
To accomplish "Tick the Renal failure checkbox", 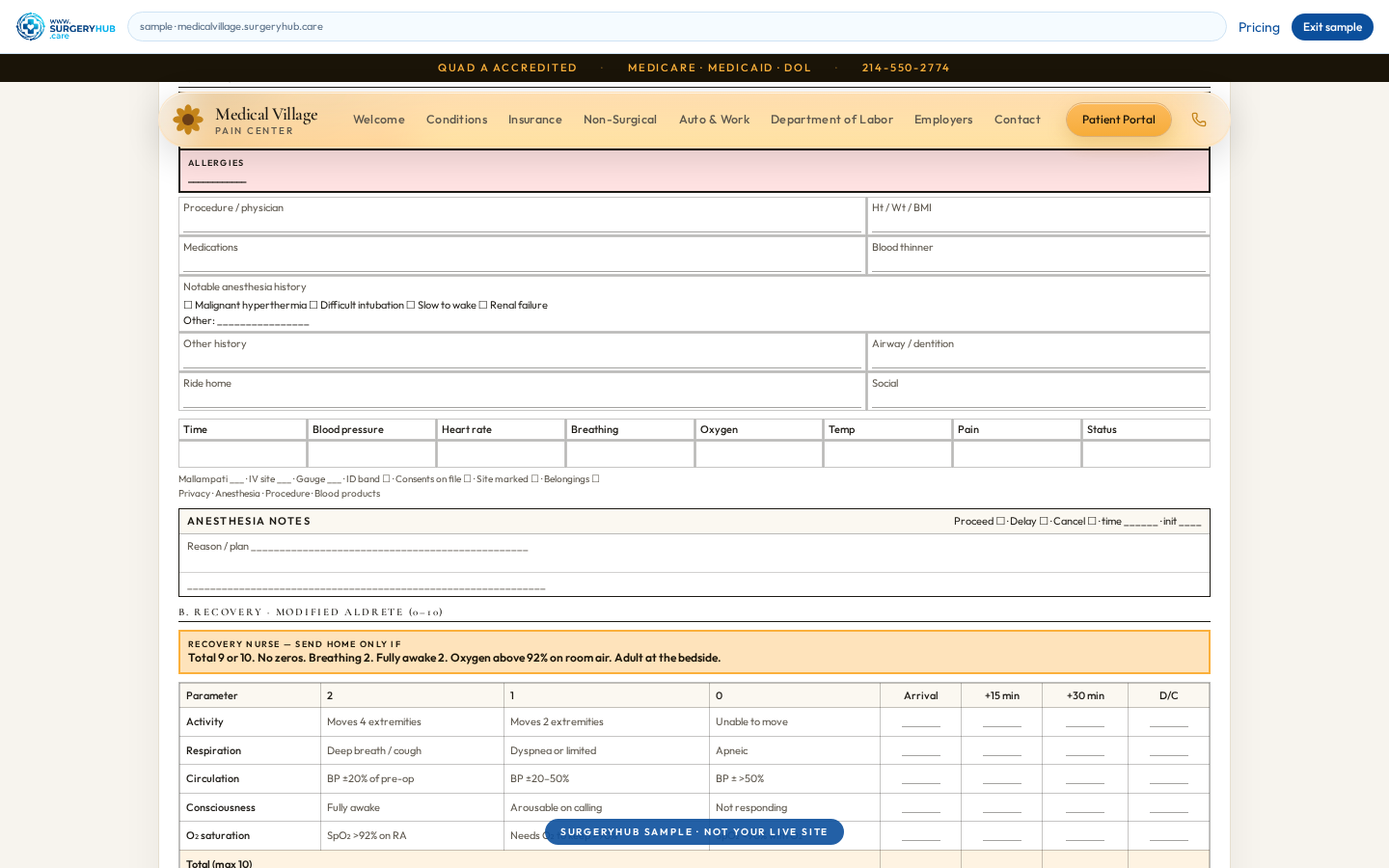I will pos(483,305).
